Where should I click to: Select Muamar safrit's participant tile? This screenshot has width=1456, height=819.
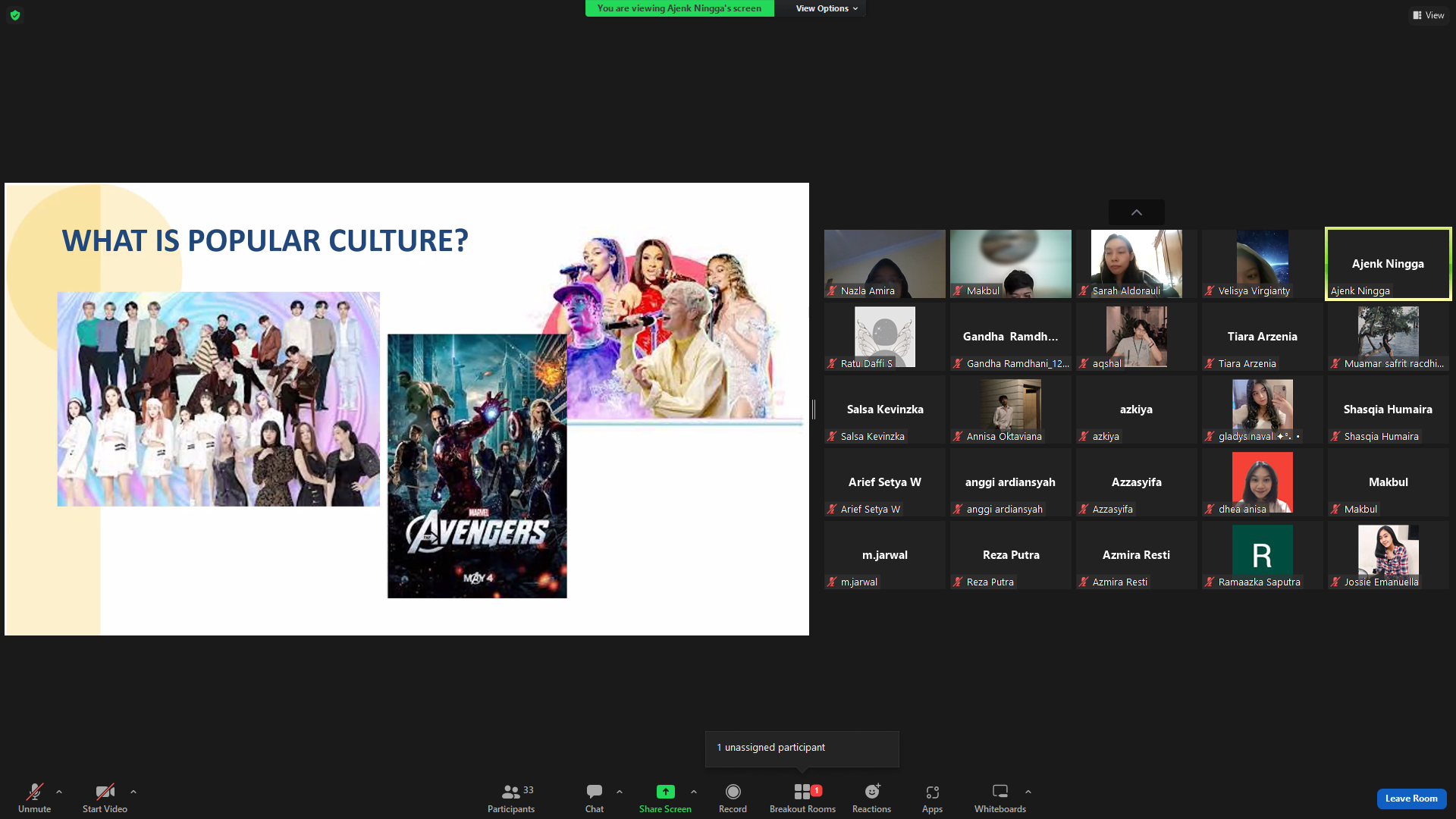pos(1389,337)
